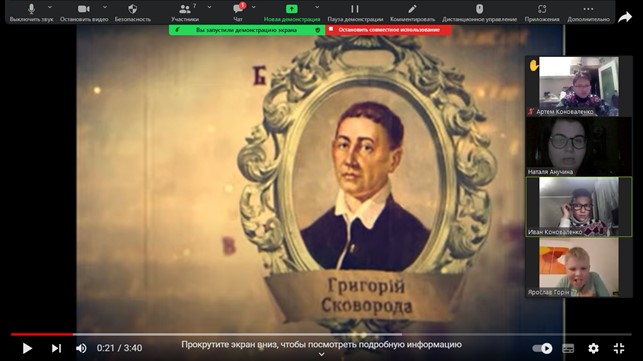Play the YouTube video
The height and width of the screenshot is (361, 643).
click(27, 348)
